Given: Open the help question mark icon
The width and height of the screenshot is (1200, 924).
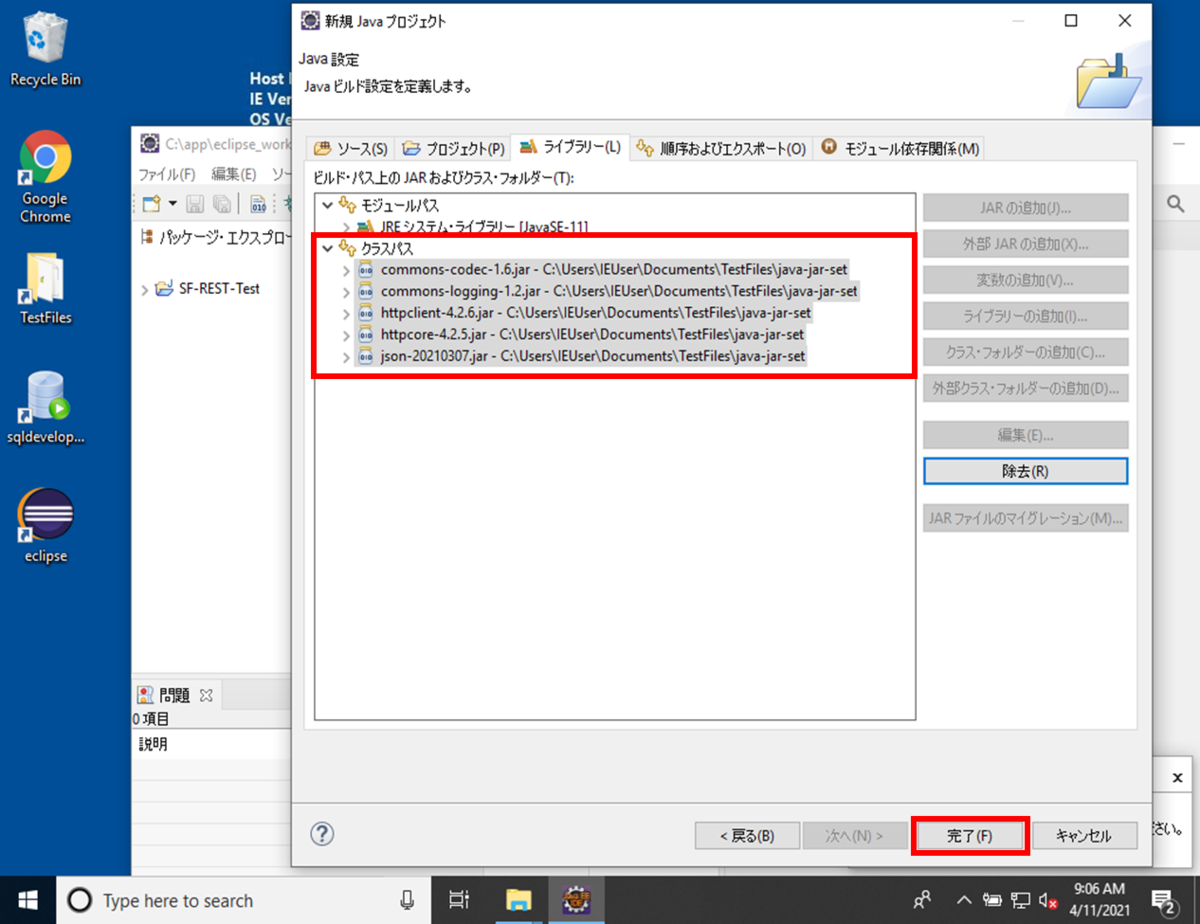Looking at the screenshot, I should point(323,834).
